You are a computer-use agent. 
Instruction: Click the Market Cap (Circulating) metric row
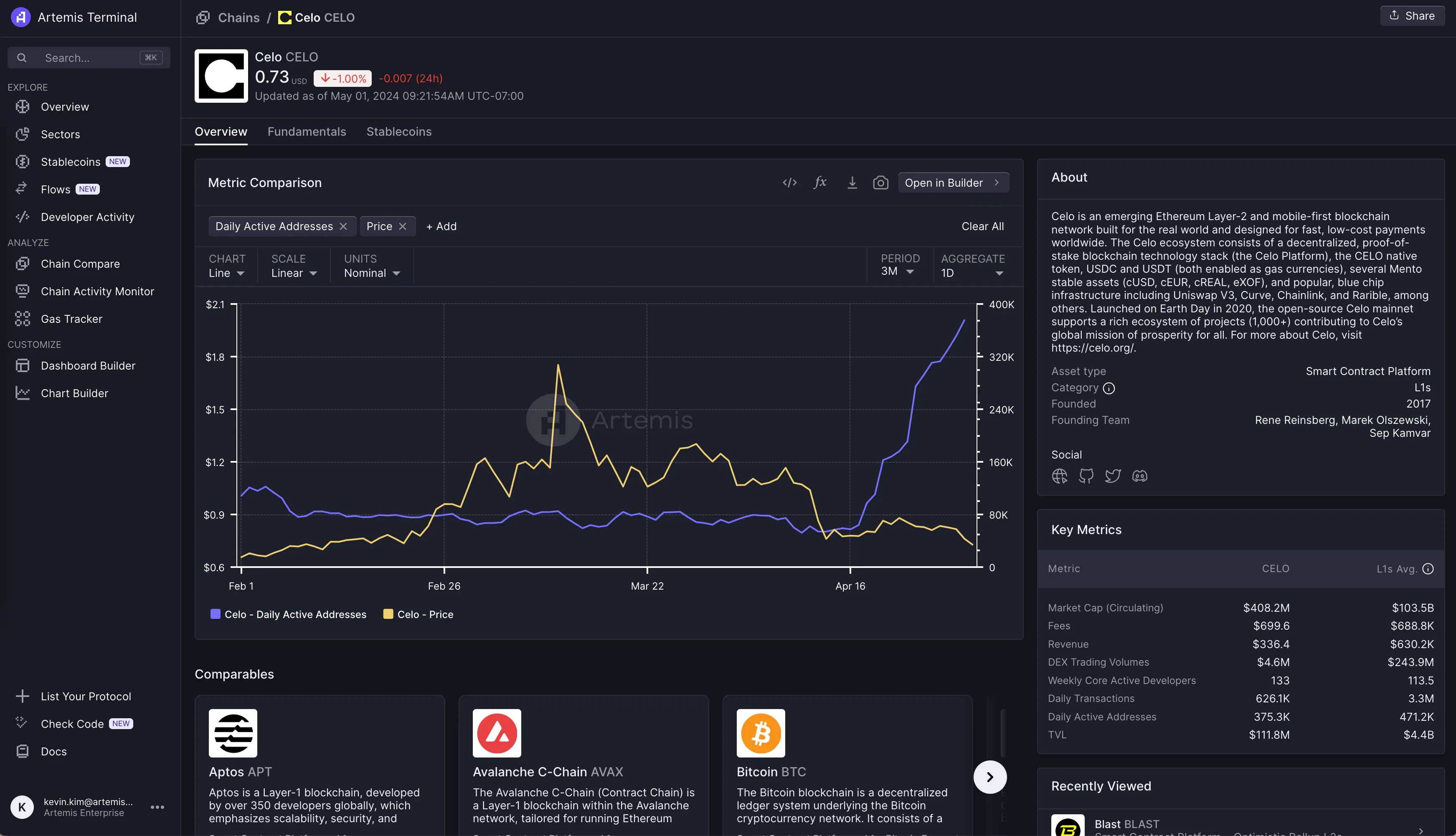[x=1240, y=608]
